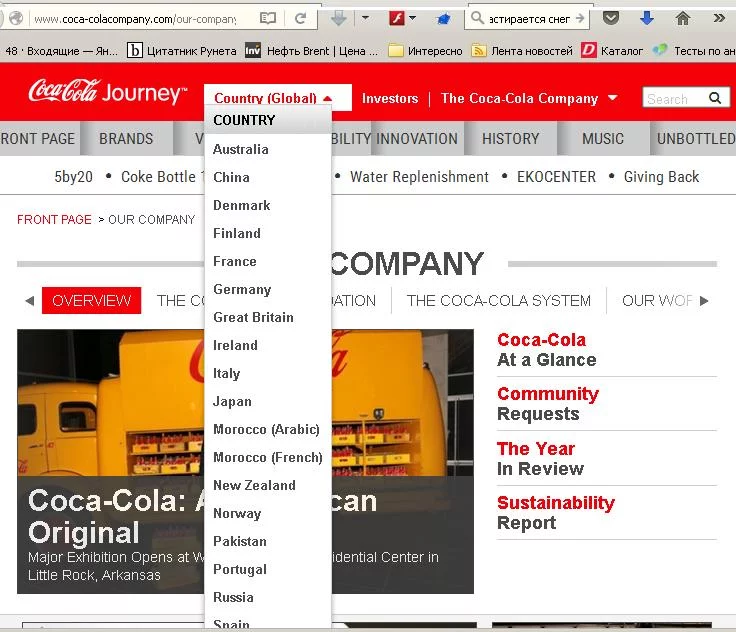Image resolution: width=736 pixels, height=632 pixels.
Task: Open Каталог bookmark
Action: click(x=612, y=50)
